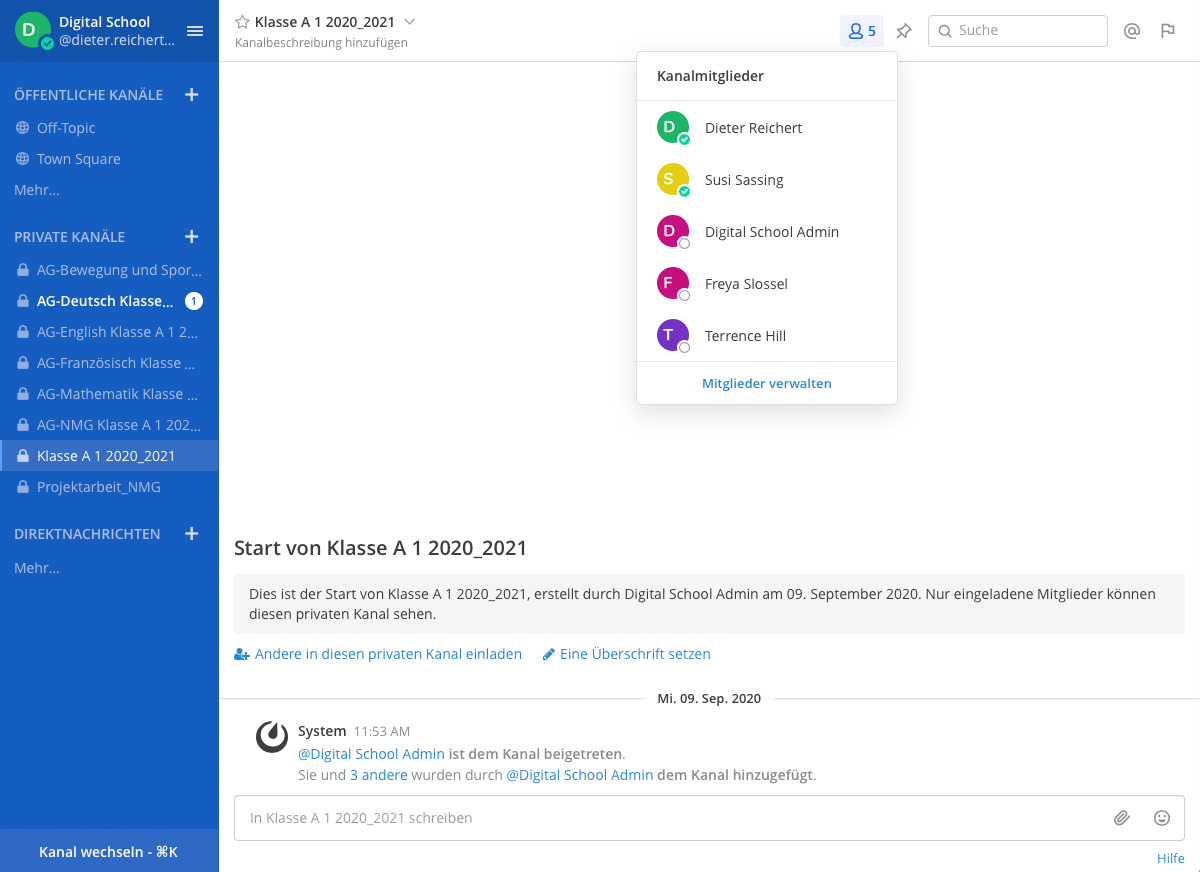Open the hamburger main menu
The image size is (1200, 872).
(x=195, y=31)
